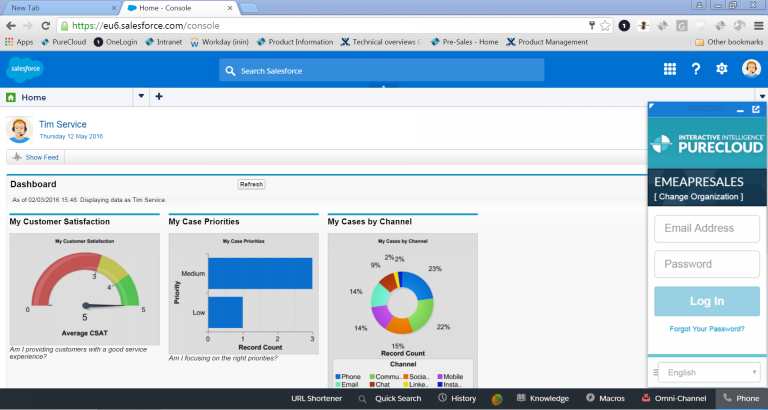Open the far-right console tab dropdown arrow
768x410 pixels.
762,96
